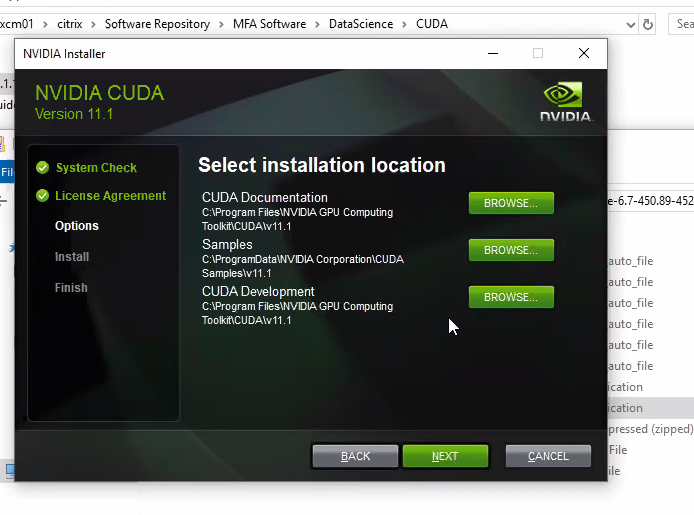Open the CUDA breadcrumb in Explorer
This screenshot has width=694, height=515.
[432, 24]
